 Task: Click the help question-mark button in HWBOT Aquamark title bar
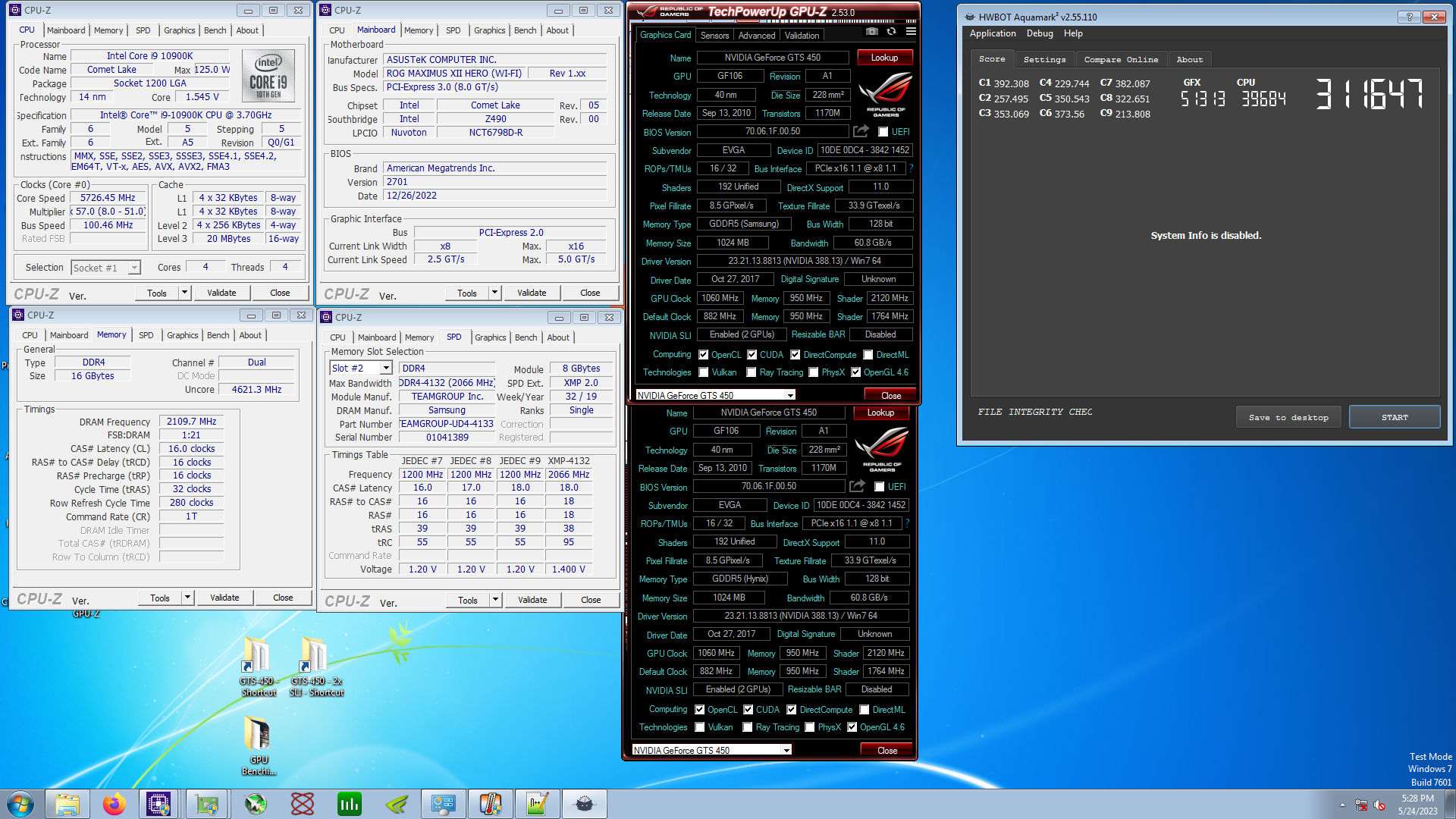(x=1410, y=17)
